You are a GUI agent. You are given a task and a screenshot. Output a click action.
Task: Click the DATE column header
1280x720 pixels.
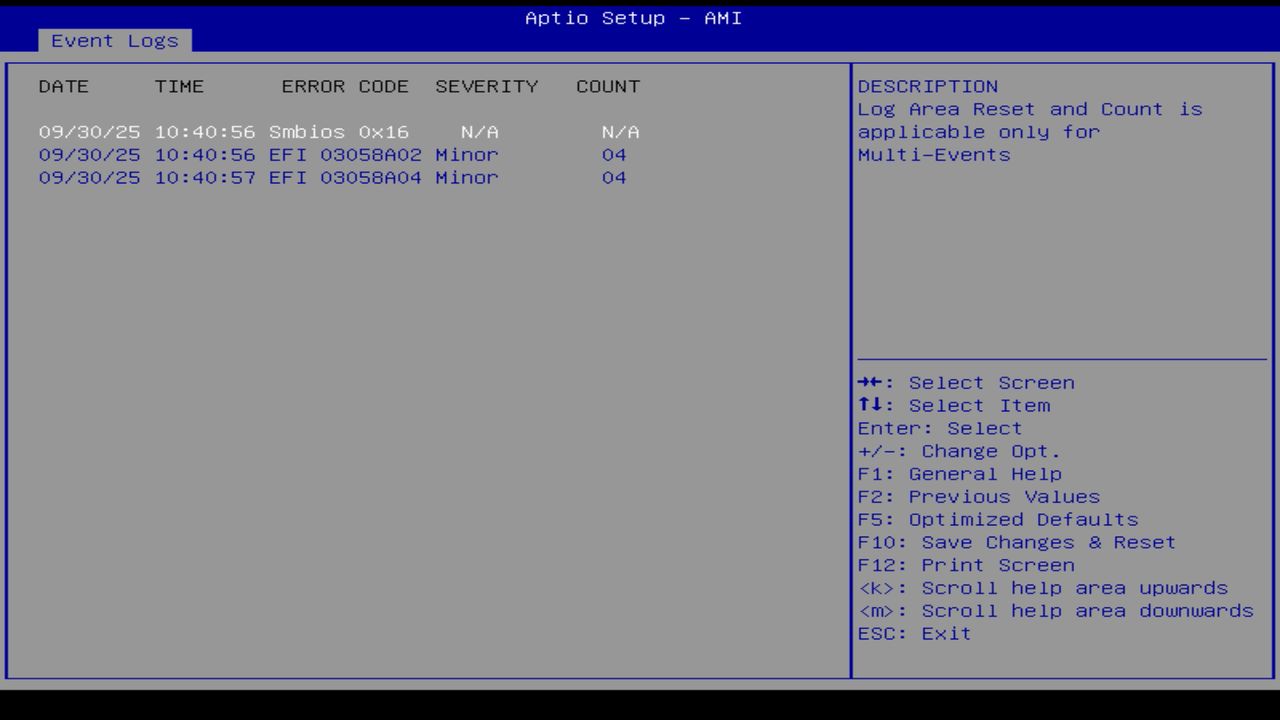point(63,86)
